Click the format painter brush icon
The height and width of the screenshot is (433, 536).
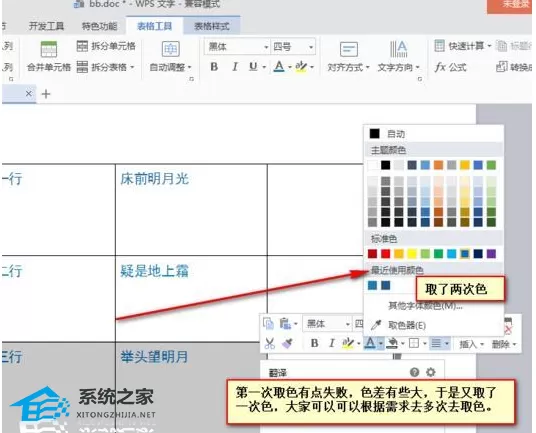coord(287,343)
